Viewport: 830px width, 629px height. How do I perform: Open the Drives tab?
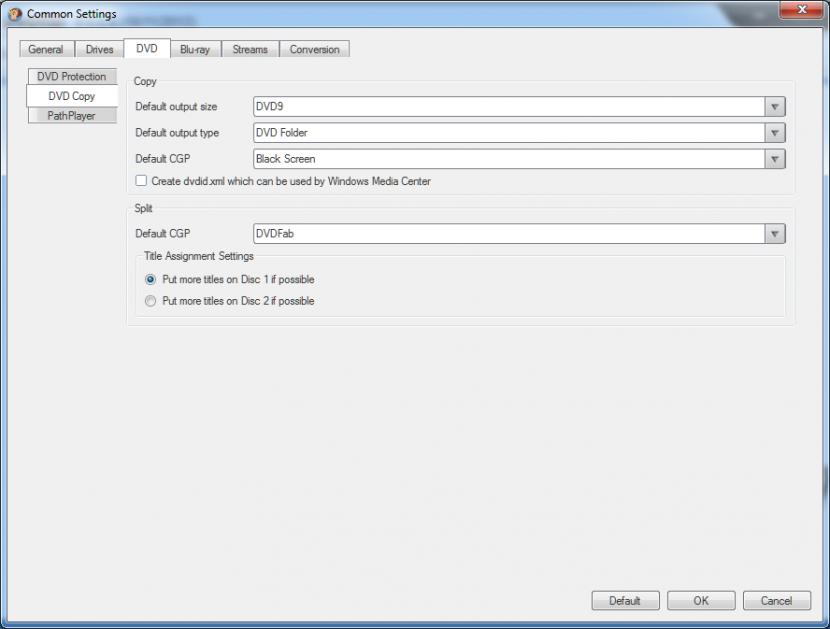tap(100, 49)
